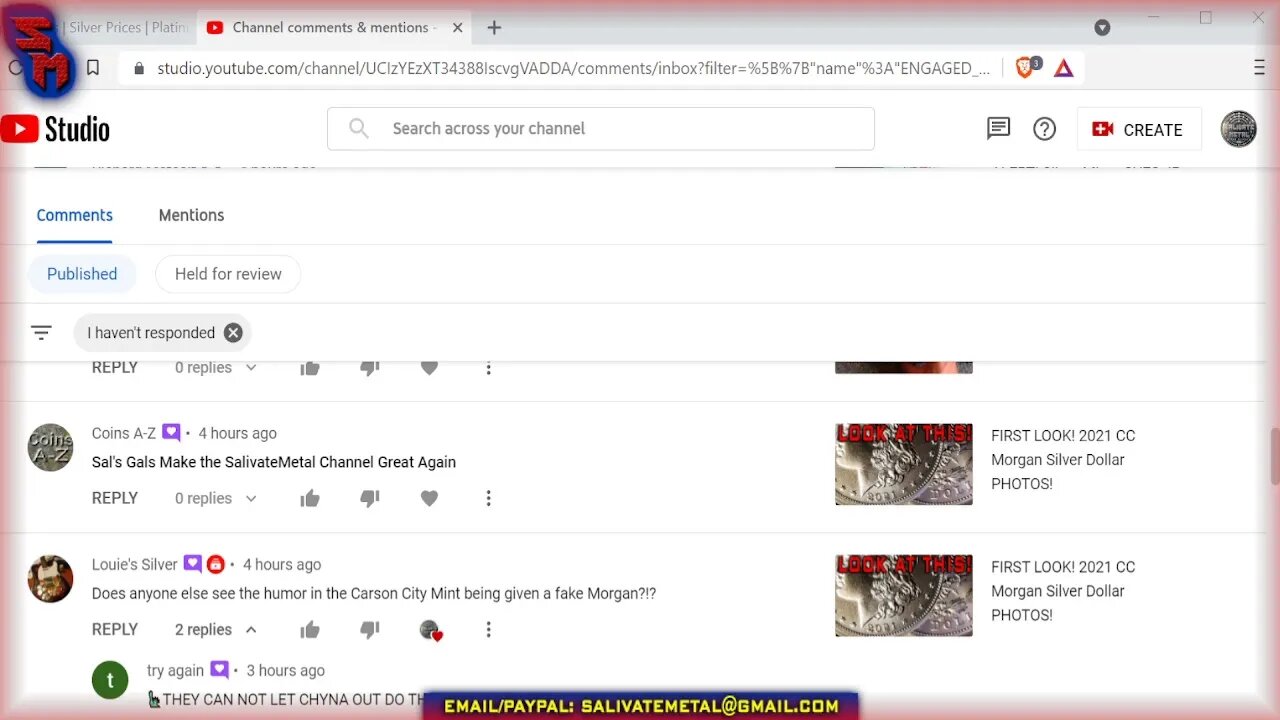Viewport: 1280px width, 720px height.
Task: Open more options for Louie's Silver comment
Action: point(488,629)
